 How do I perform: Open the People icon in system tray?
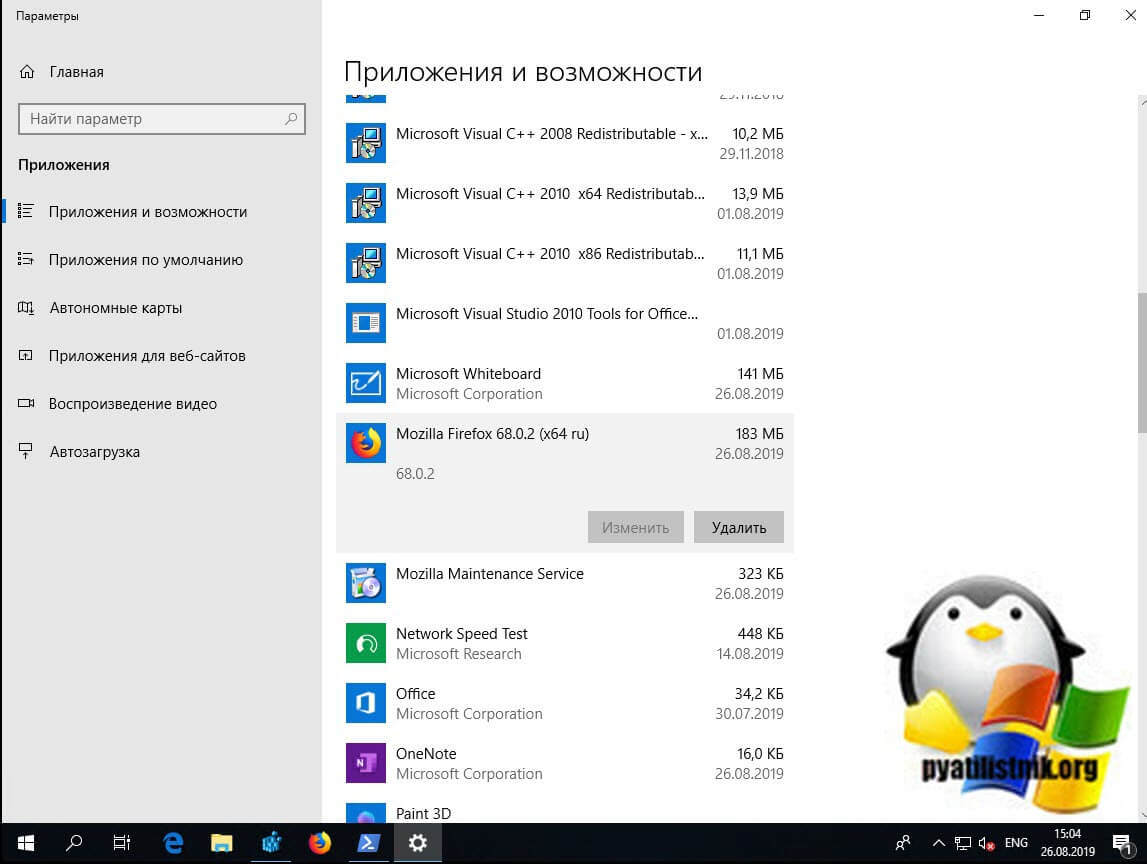tap(903, 843)
